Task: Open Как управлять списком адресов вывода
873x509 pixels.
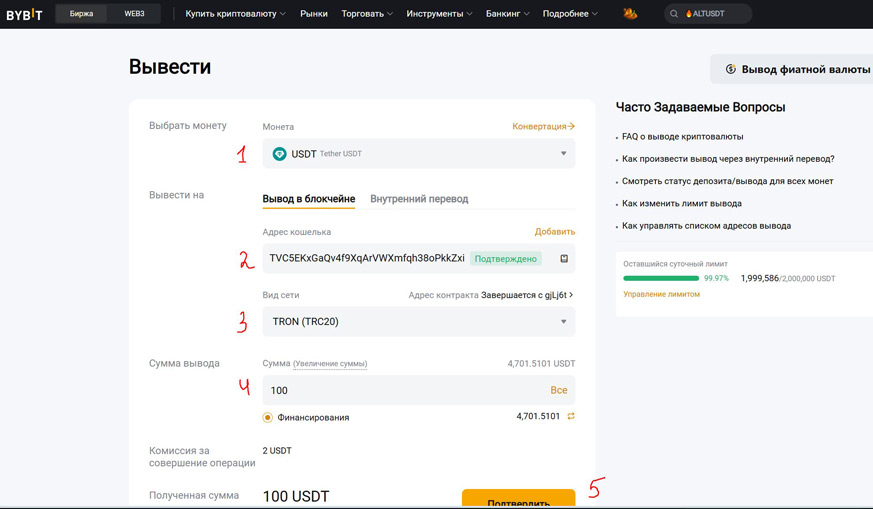Action: point(707,226)
